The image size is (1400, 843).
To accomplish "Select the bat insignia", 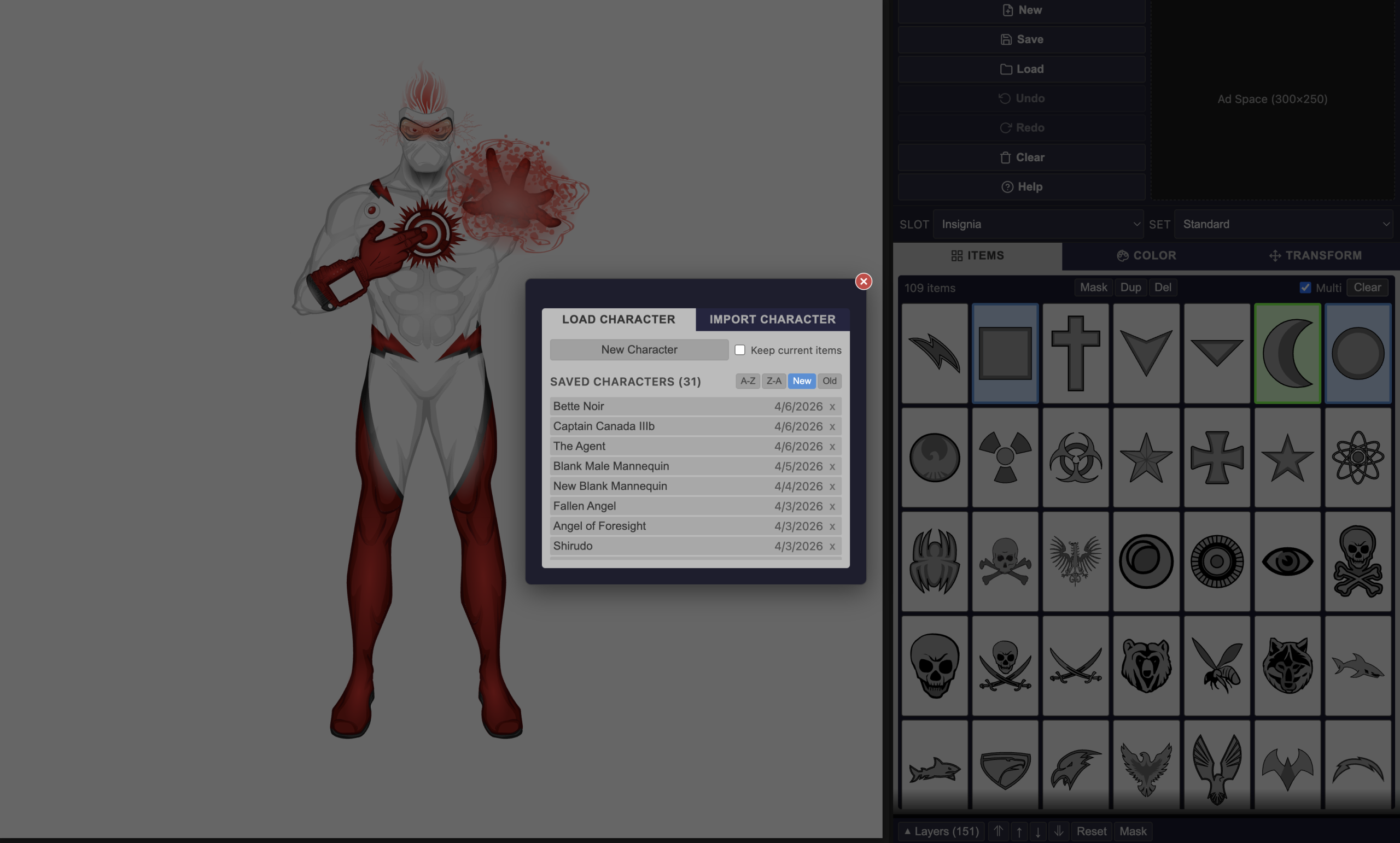I will tap(1287, 767).
